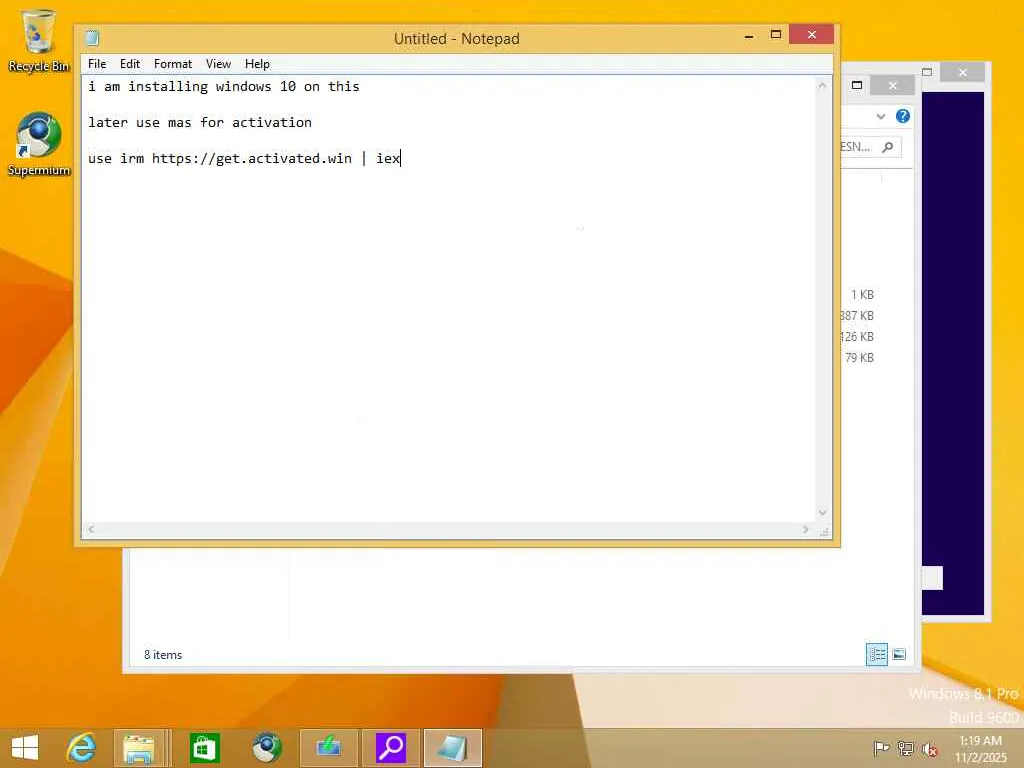Viewport: 1024px width, 768px height.
Task: Open Action Center flag in the system tray
Action: (881, 748)
